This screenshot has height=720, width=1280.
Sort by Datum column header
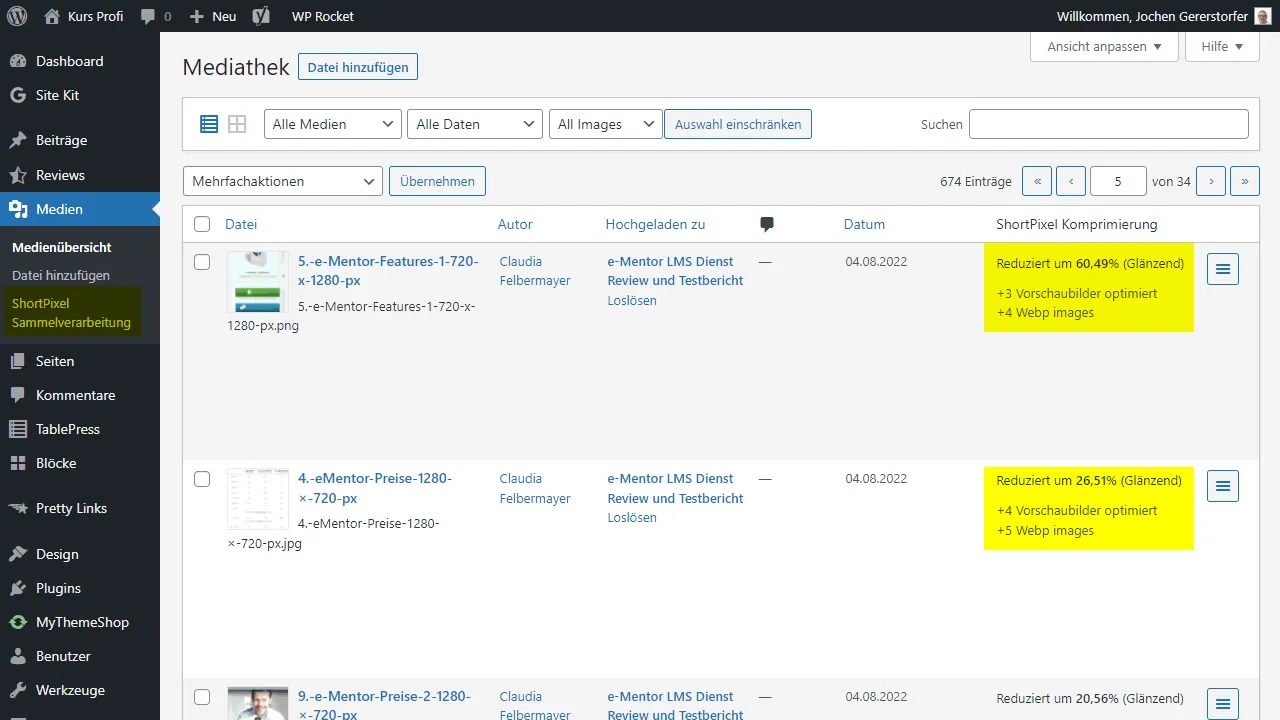tap(864, 224)
